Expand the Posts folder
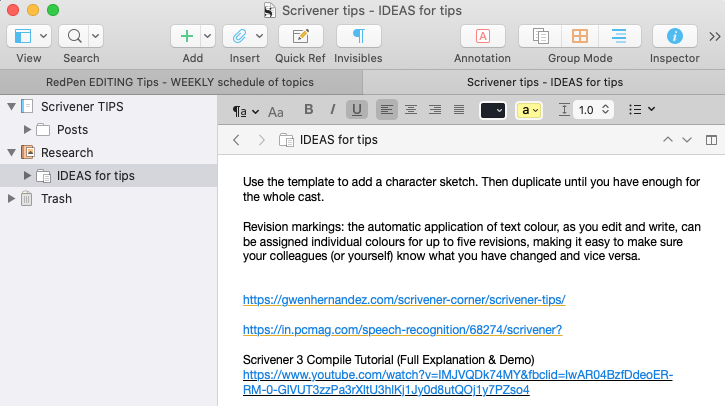The width and height of the screenshot is (725, 406). pyautogui.click(x=27, y=129)
